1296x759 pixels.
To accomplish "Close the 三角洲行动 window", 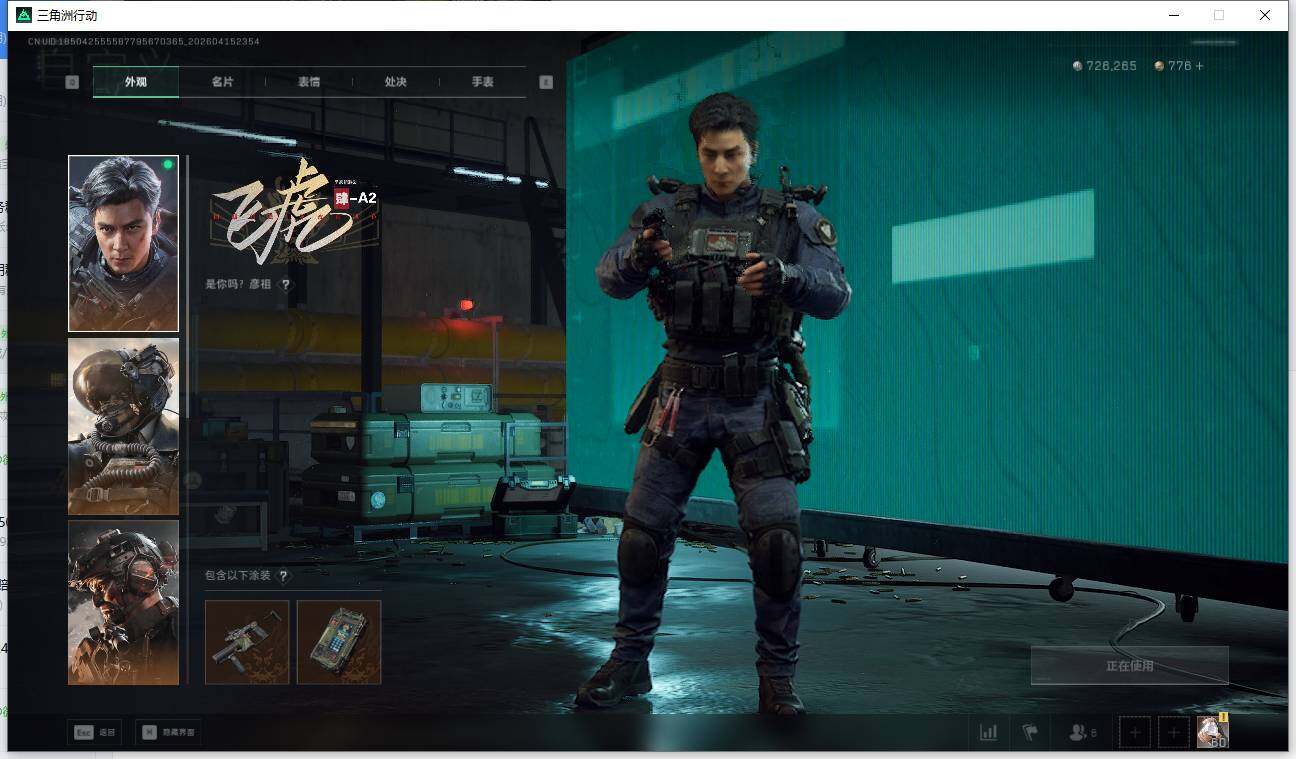I will click(1265, 15).
